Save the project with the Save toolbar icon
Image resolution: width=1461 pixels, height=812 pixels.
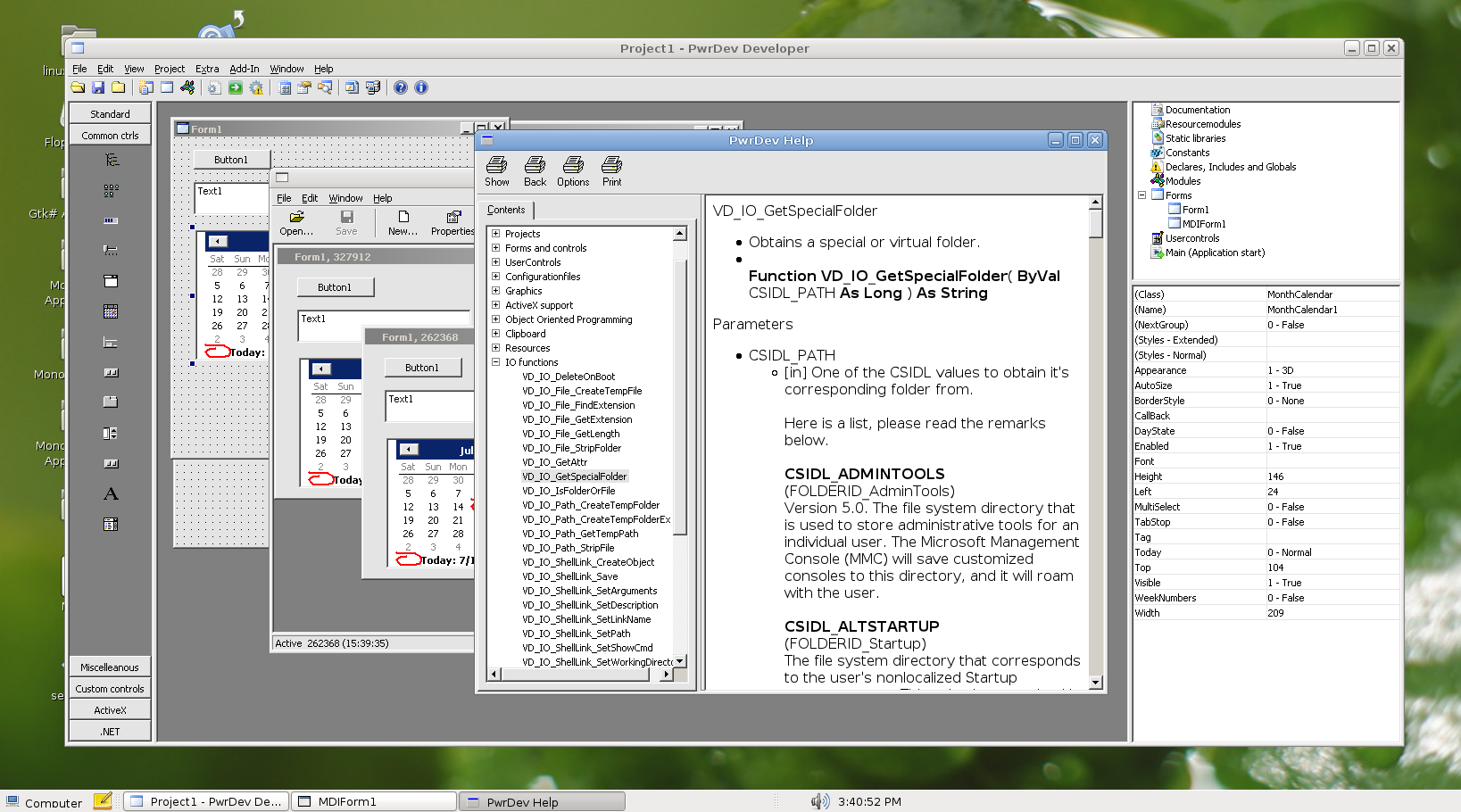click(98, 87)
